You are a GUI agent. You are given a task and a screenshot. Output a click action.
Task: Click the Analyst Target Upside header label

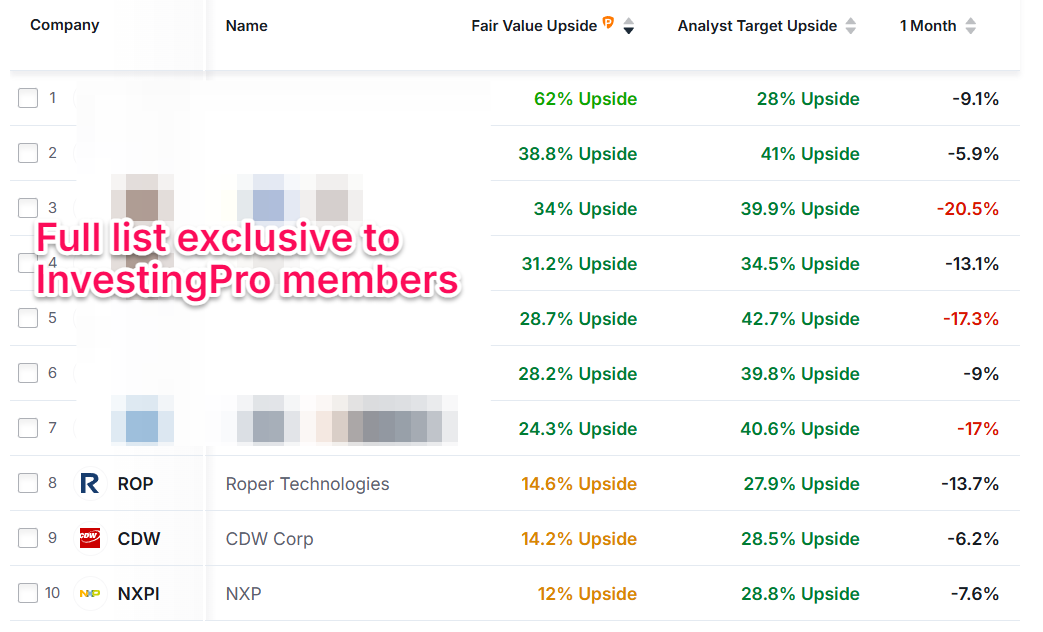coord(757,26)
